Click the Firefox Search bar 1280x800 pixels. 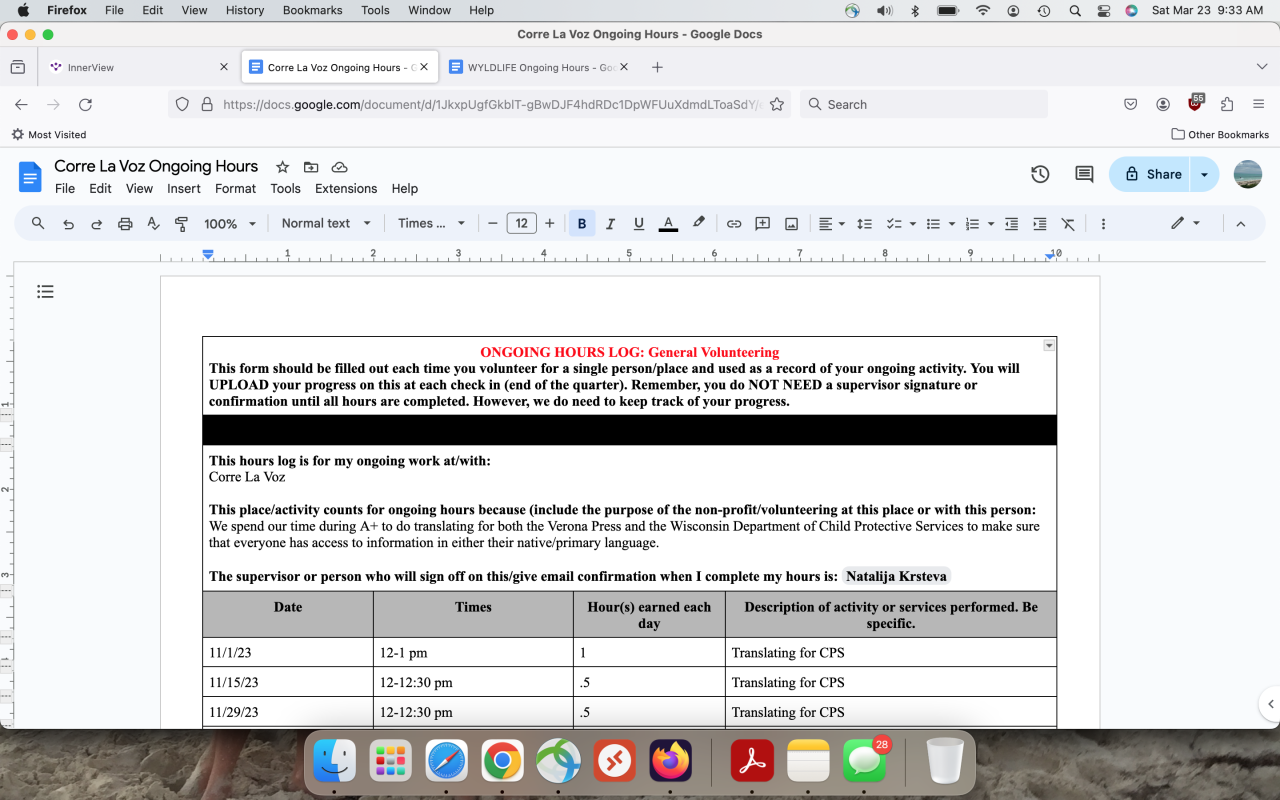pyautogui.click(x=923, y=104)
